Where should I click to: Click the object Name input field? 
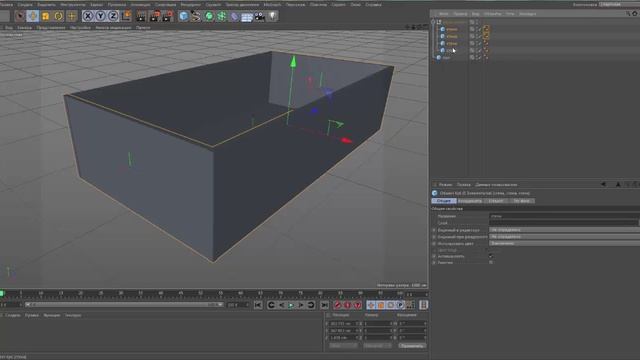point(564,216)
